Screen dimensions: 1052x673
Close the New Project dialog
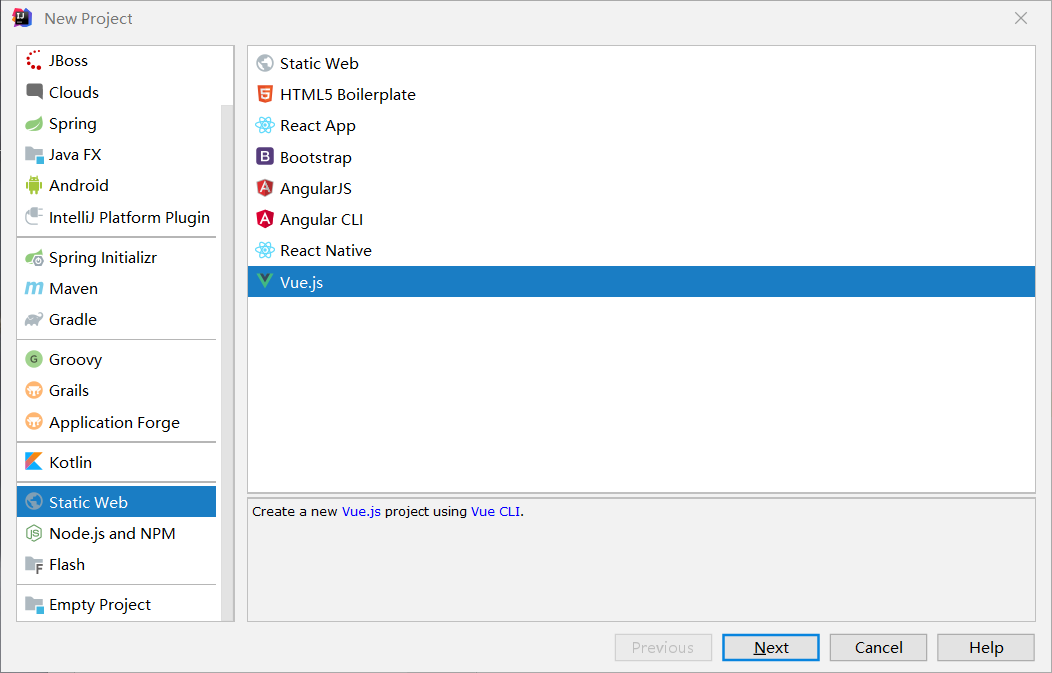pos(1020,18)
